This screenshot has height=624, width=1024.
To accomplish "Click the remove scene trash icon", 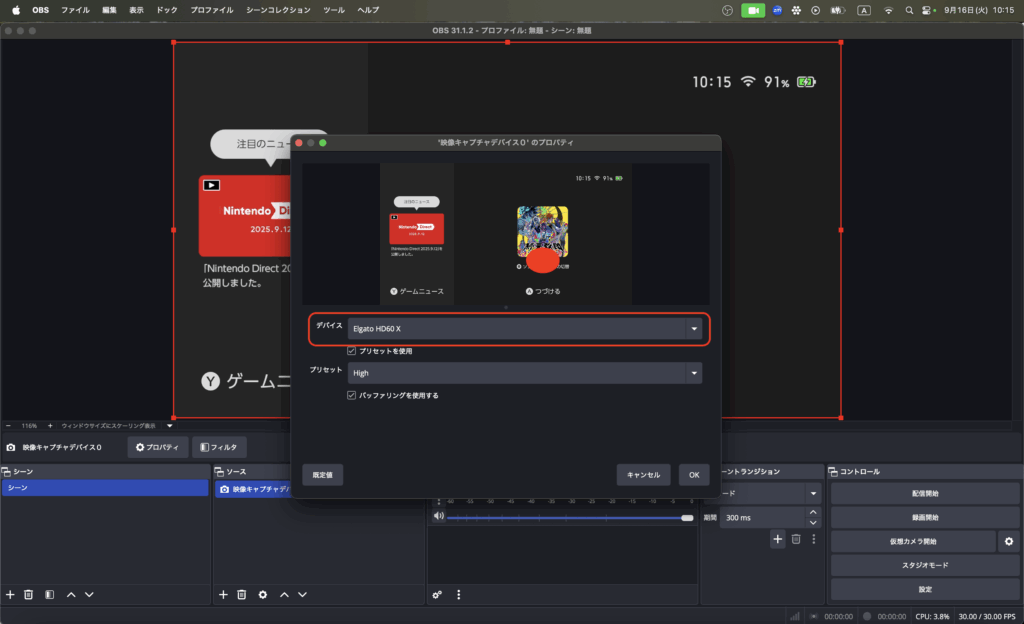I will click(x=29, y=594).
